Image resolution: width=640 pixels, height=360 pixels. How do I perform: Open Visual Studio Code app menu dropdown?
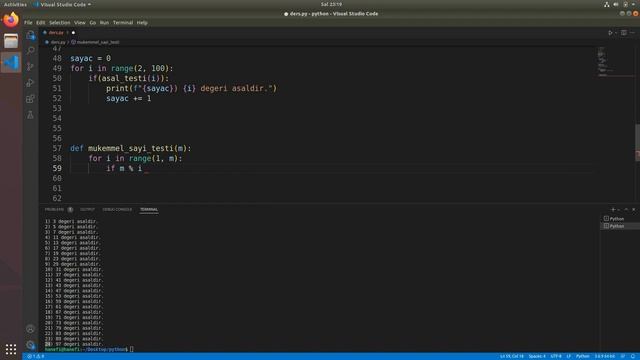[62, 4]
